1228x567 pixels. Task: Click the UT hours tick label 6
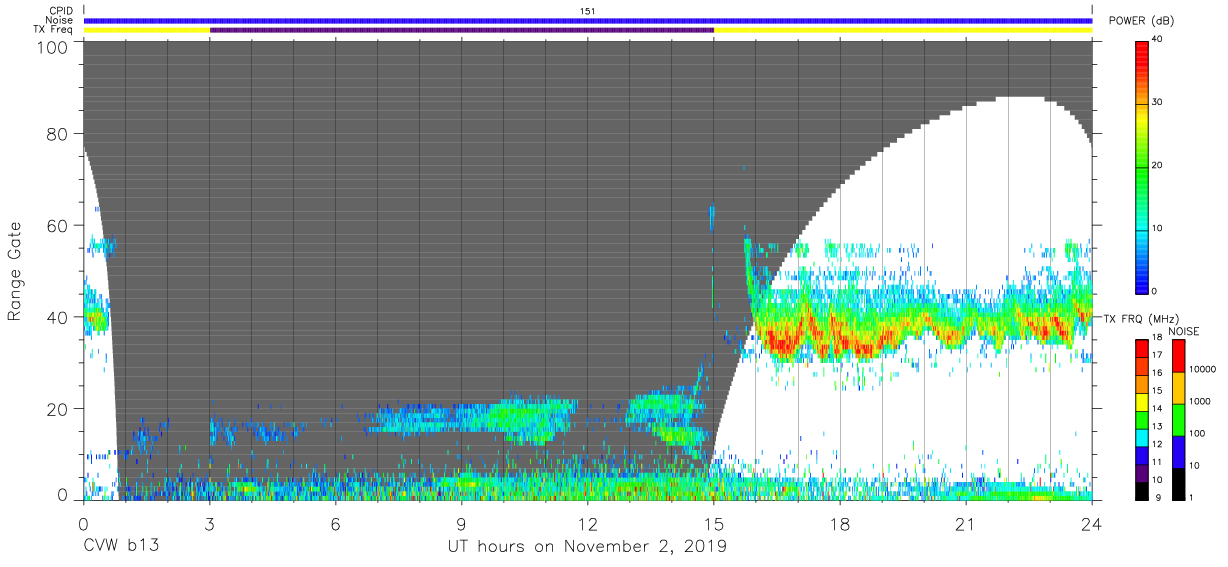335,524
